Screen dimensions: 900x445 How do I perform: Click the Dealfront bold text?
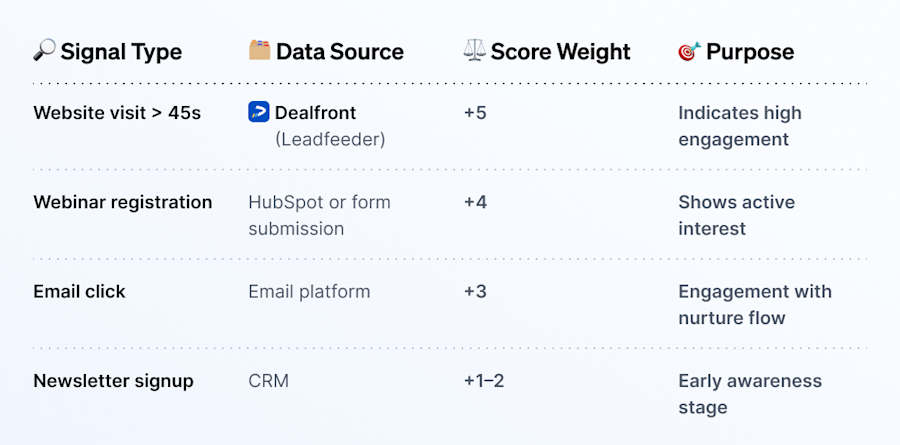tap(316, 113)
